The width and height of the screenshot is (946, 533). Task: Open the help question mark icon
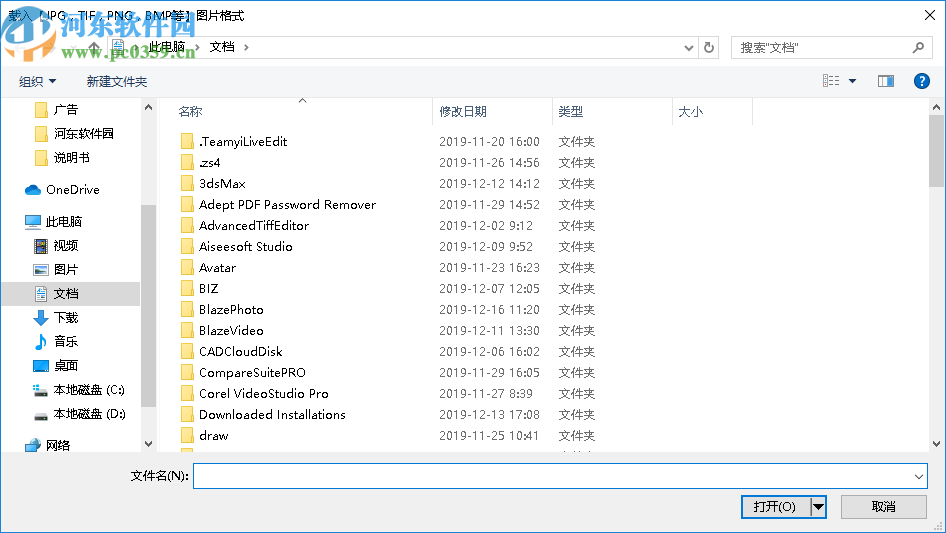pyautogui.click(x=921, y=81)
